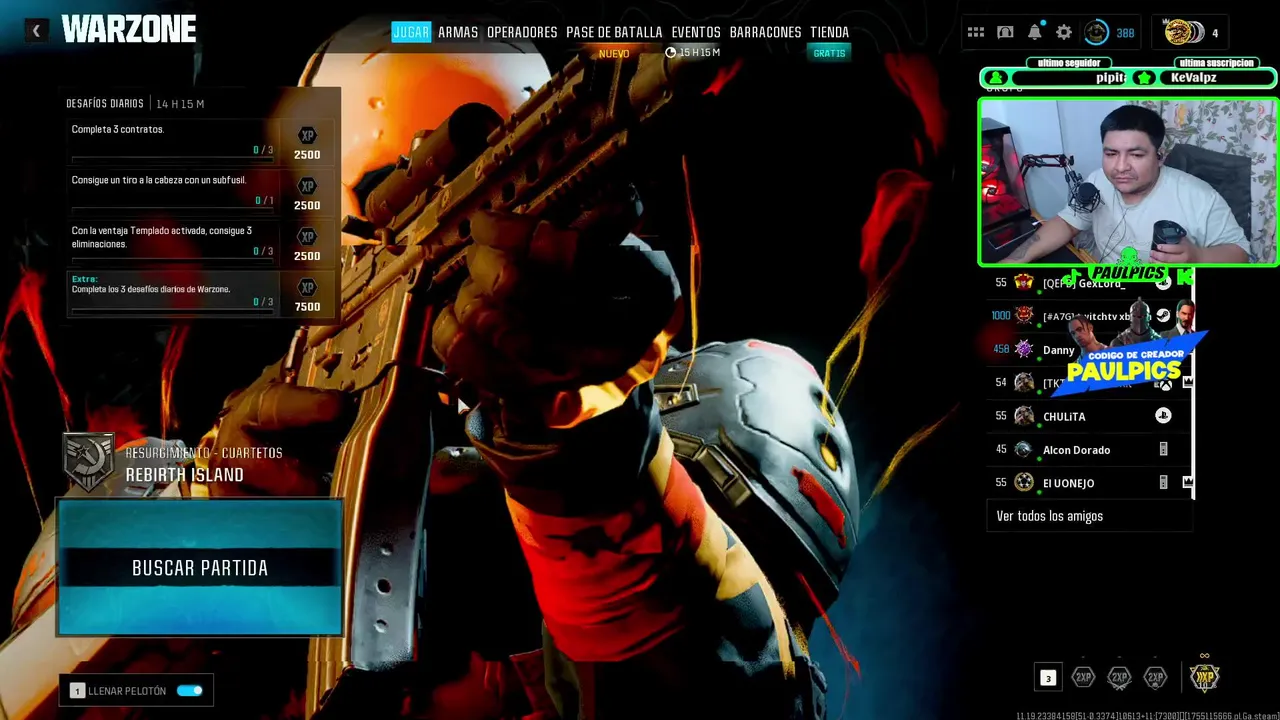Screen dimensions: 1280x720
Task: Click El UONEJO's rank emblem
Action: 1023,482
